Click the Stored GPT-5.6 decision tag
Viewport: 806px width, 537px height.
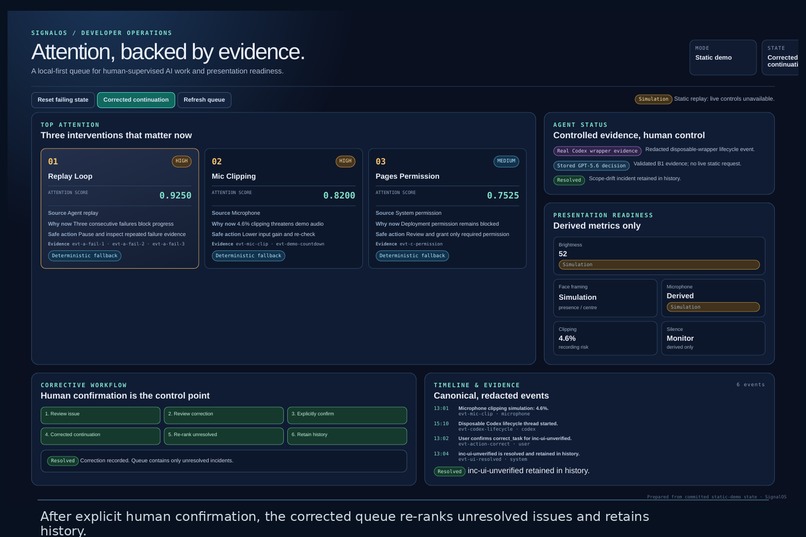pyautogui.click(x=591, y=165)
